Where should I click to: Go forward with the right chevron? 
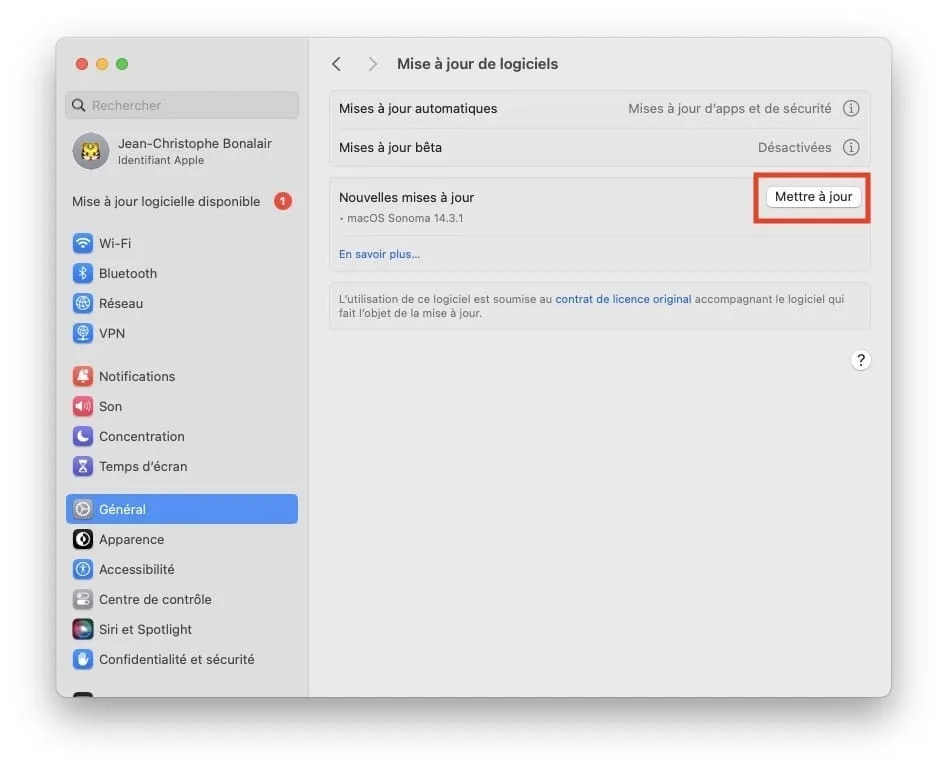pyautogui.click(x=373, y=64)
